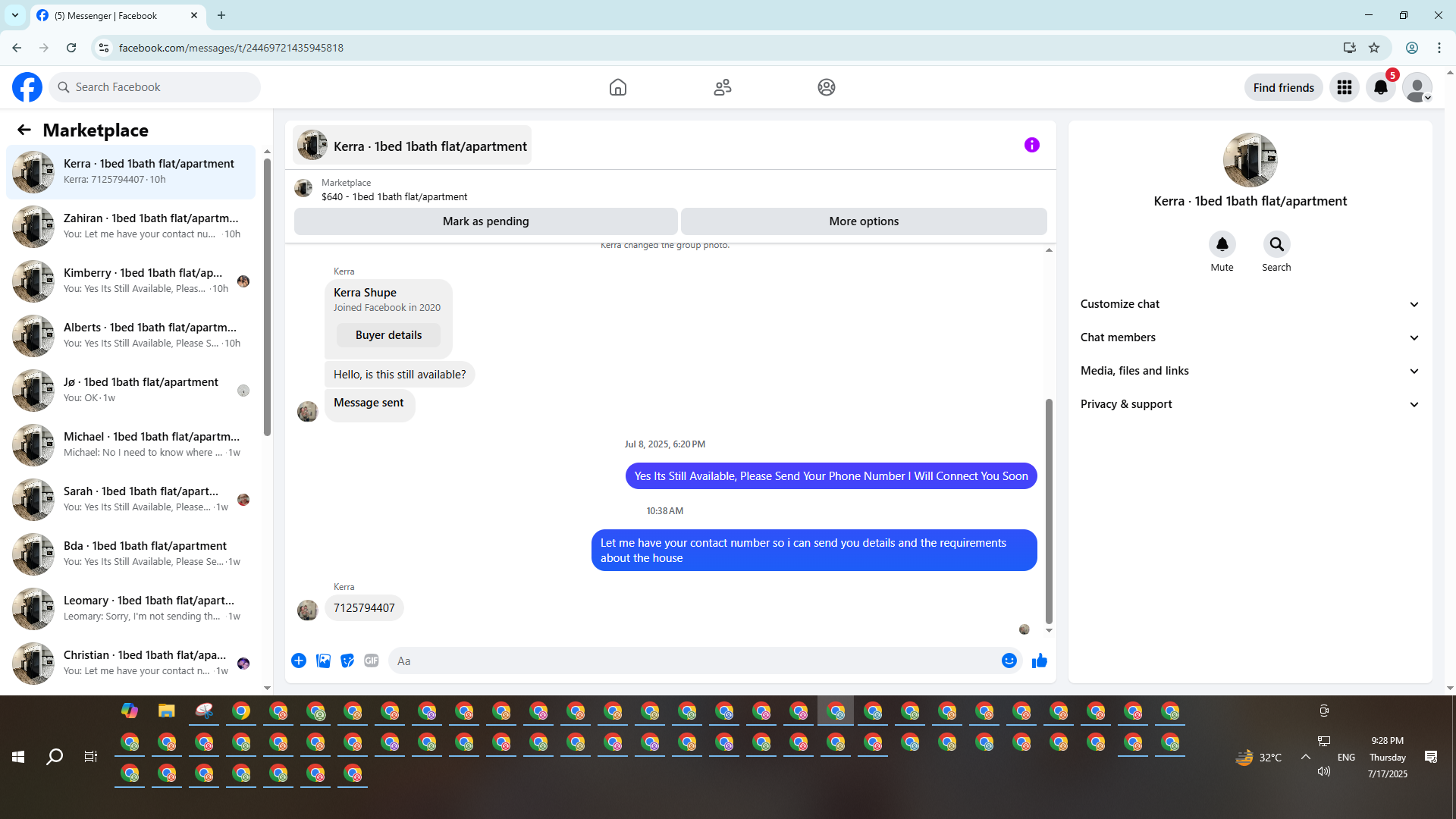Image resolution: width=1456 pixels, height=819 pixels.
Task: Open Windows taskbar search
Action: pyautogui.click(x=55, y=757)
